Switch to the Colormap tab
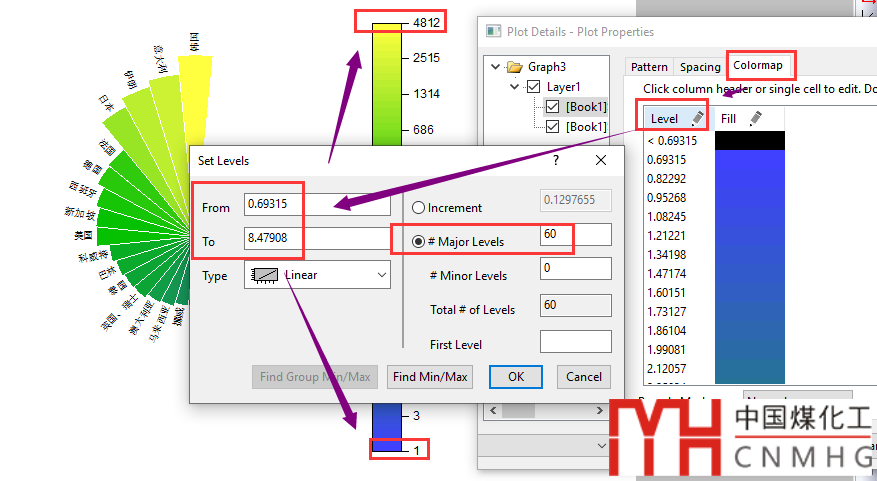The image size is (877, 481). [758, 65]
